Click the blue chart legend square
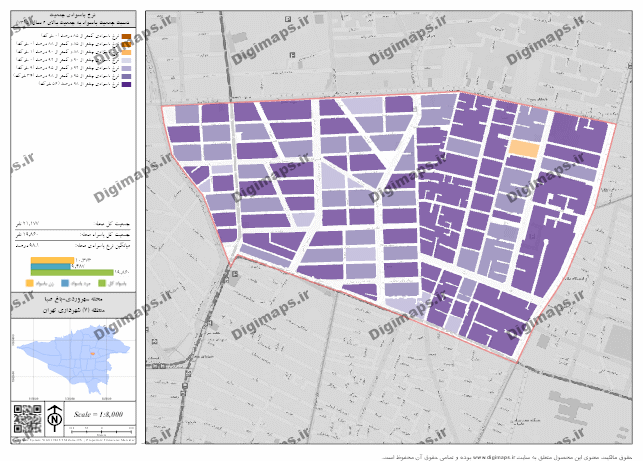 point(65,283)
